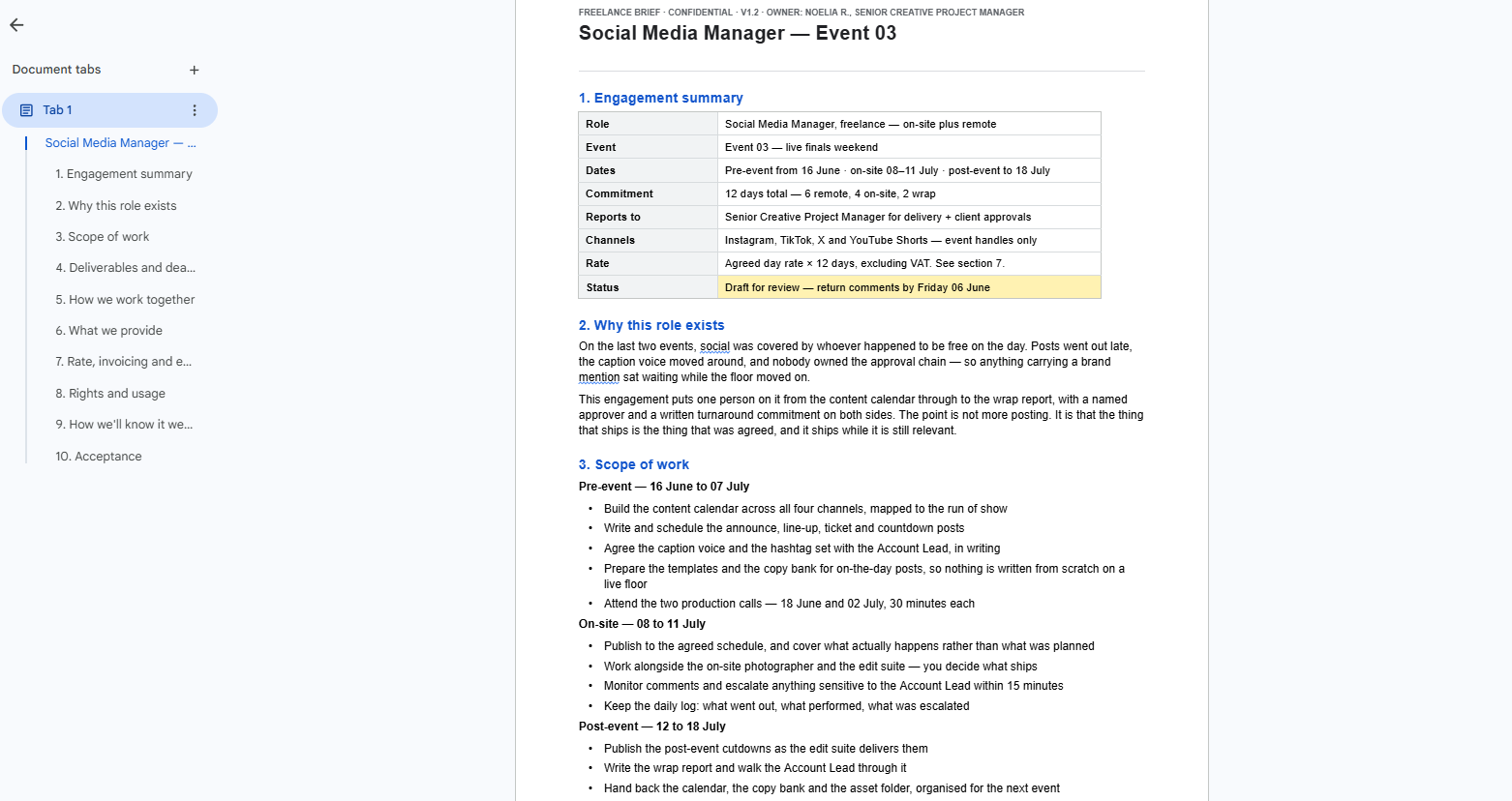Screen dimensions: 1512x801
Task: Click the Event label cell in table
Action: (x=648, y=147)
